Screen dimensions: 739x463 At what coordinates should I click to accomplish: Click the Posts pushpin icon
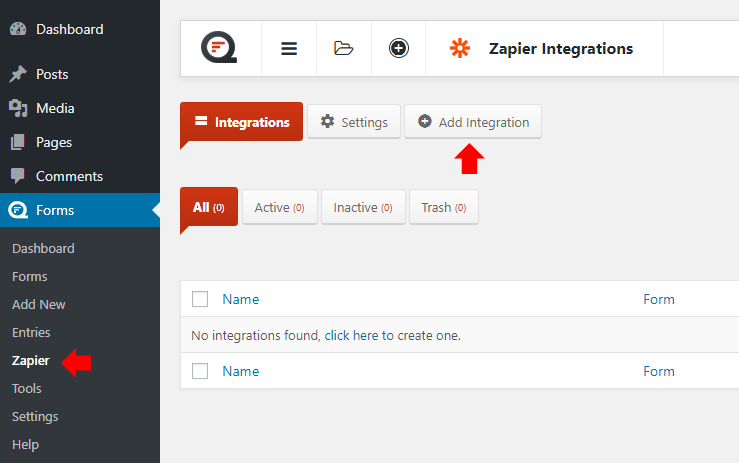pyautogui.click(x=18, y=74)
